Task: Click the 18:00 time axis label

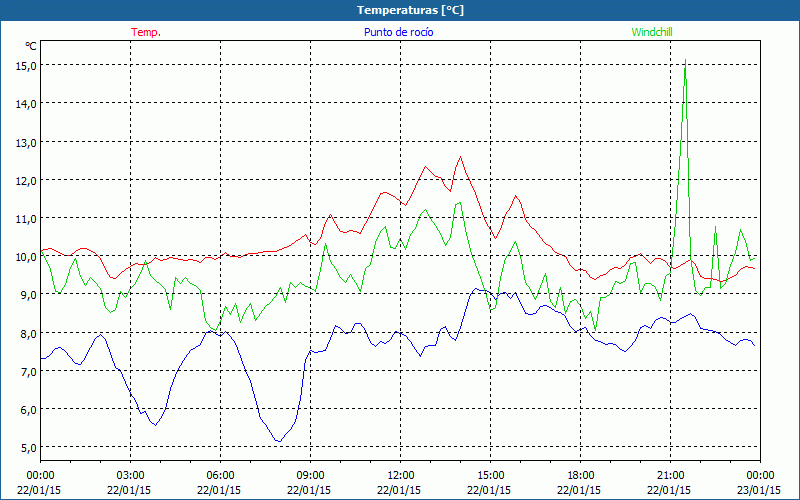Action: click(x=581, y=476)
